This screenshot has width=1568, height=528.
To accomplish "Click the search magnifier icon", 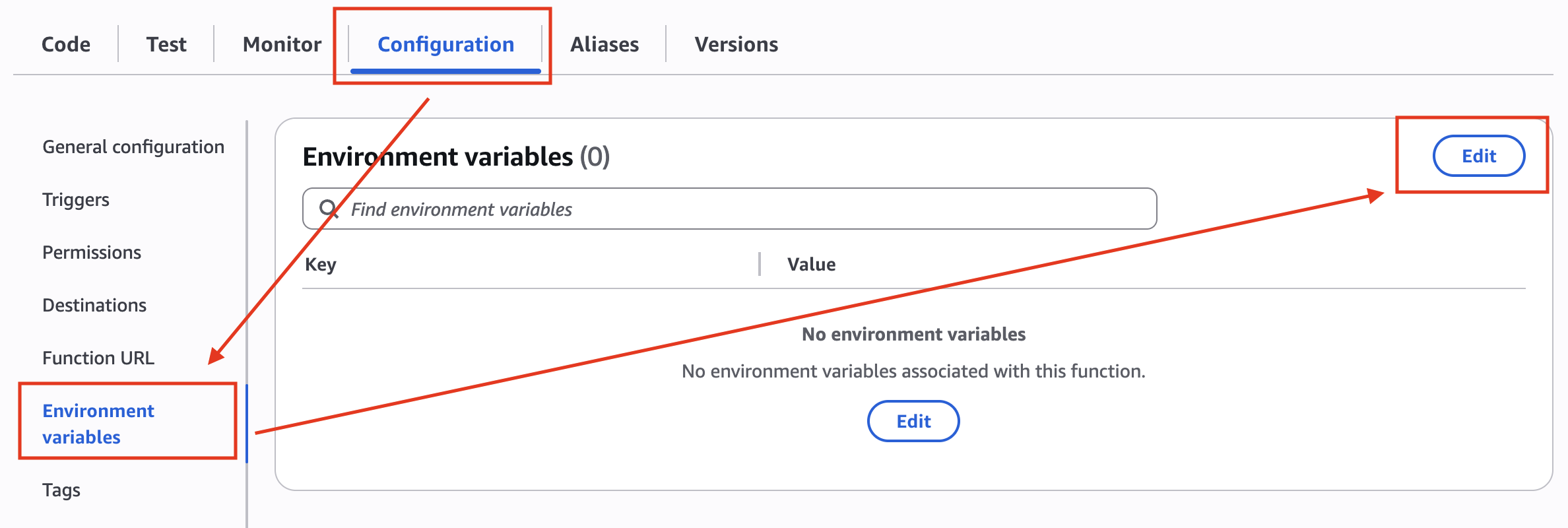I will pyautogui.click(x=329, y=209).
